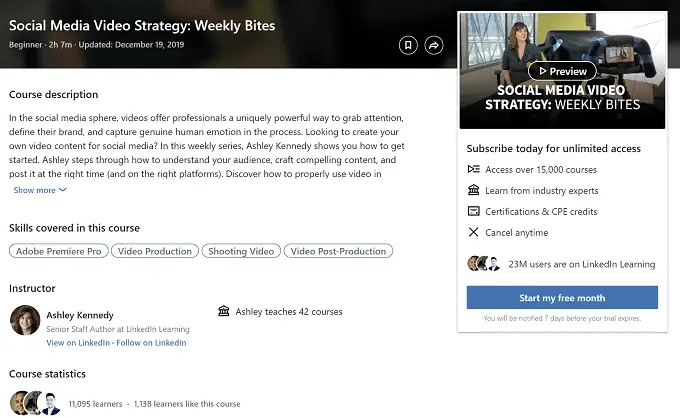Open Ashley Kennedy's profile photo
This screenshot has width=680, height=418.
coord(24,320)
